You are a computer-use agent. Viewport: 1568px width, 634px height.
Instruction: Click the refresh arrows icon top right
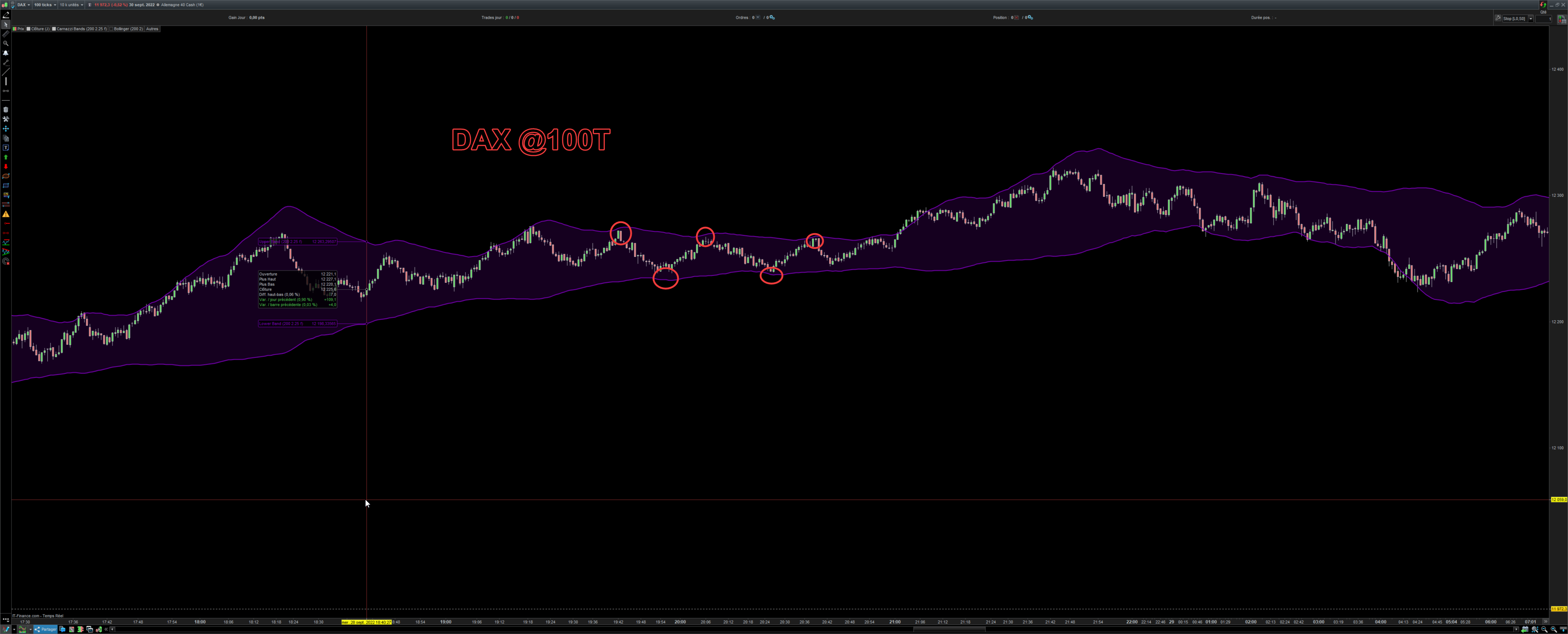point(1543,5)
